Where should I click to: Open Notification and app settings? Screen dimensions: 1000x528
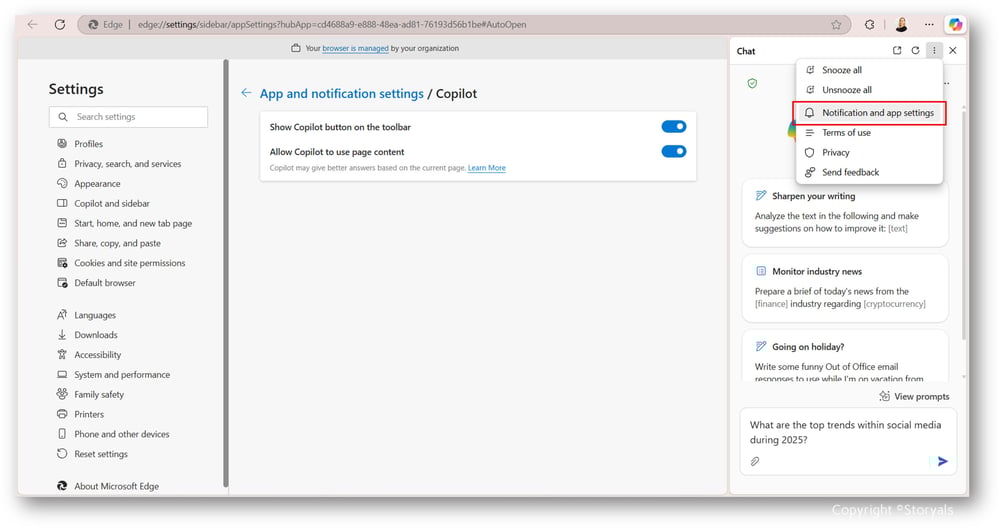[x=869, y=113]
